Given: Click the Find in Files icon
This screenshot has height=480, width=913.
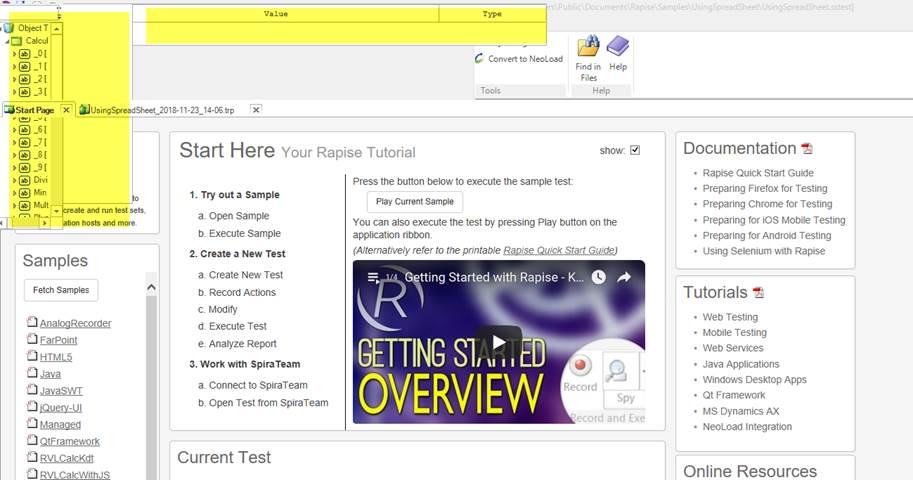Looking at the screenshot, I should [x=588, y=48].
